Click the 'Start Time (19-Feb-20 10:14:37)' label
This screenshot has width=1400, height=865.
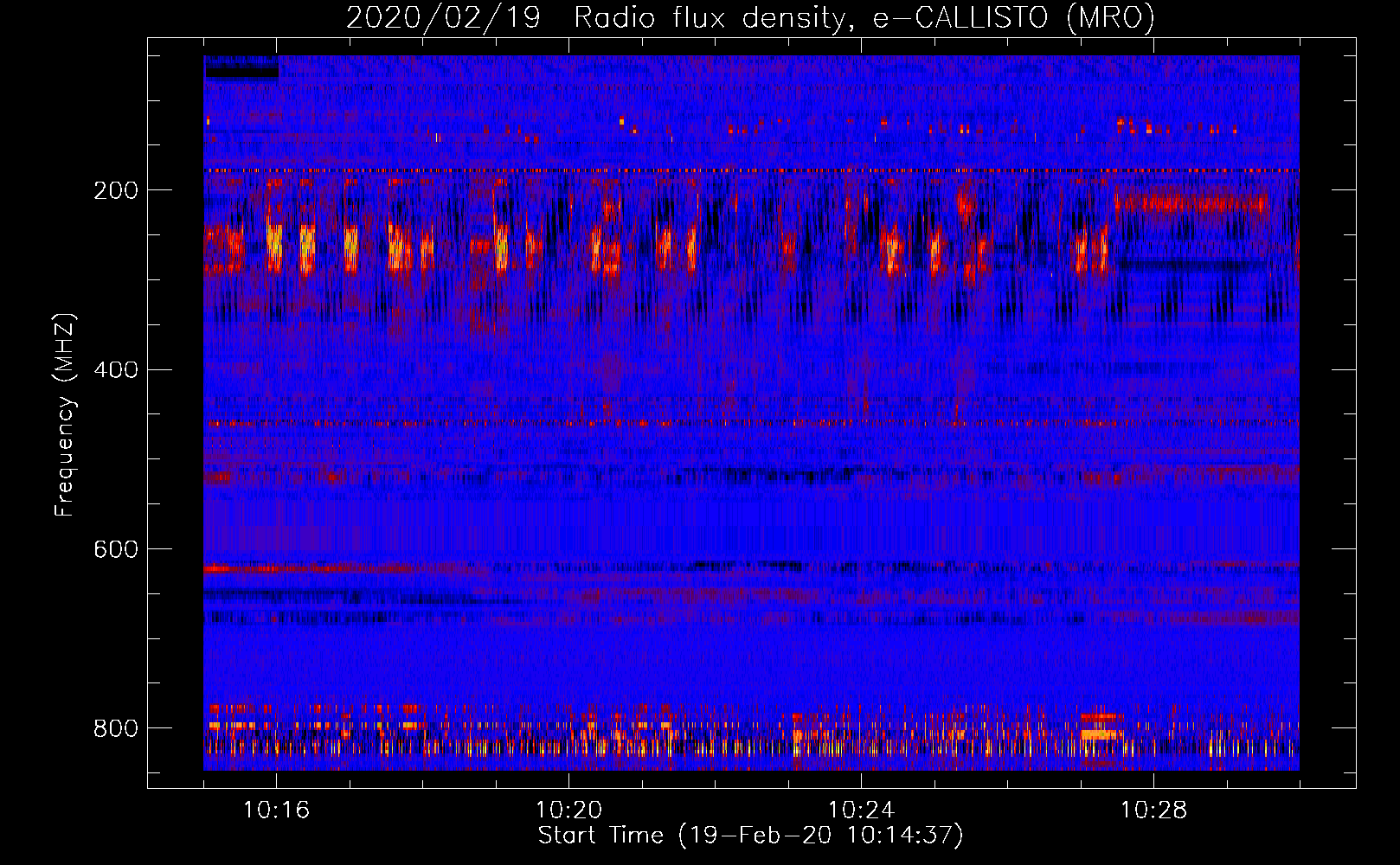750,836
